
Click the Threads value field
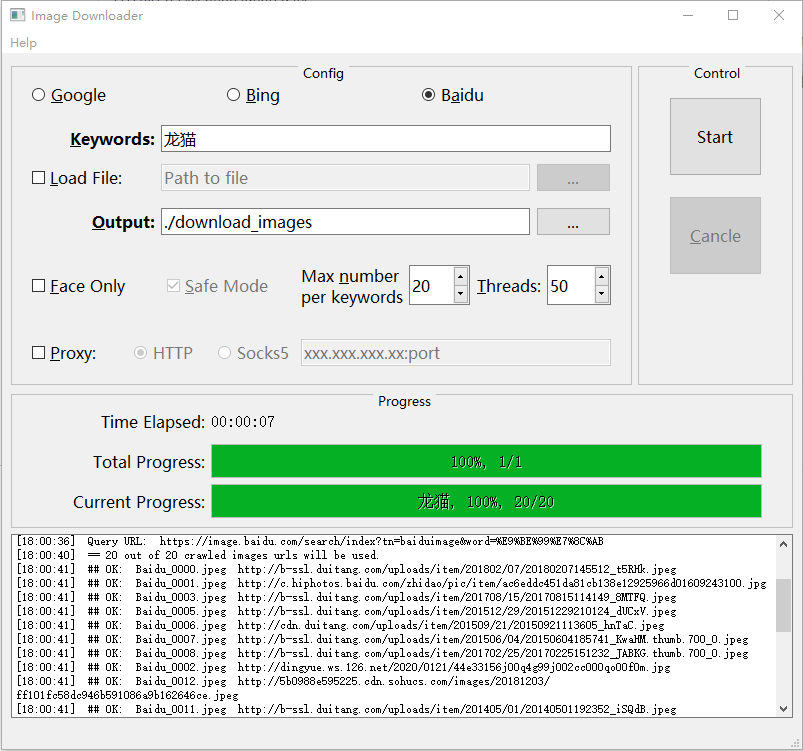coord(570,285)
